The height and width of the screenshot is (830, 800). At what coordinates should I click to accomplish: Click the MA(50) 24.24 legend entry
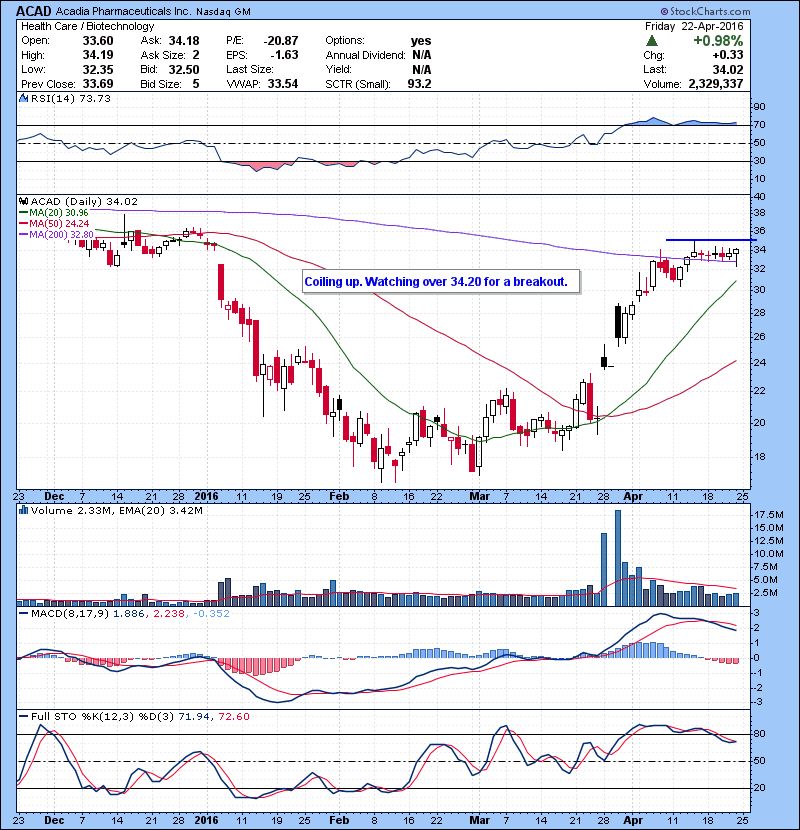tap(54, 223)
